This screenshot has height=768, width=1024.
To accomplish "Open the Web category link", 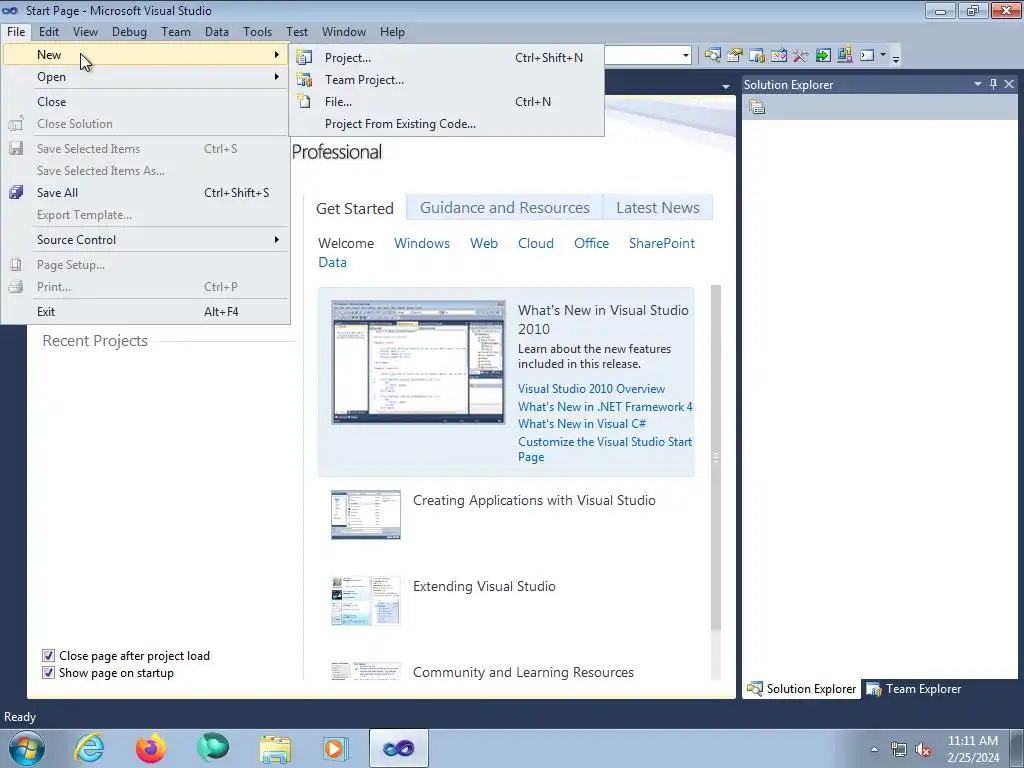I will 484,243.
